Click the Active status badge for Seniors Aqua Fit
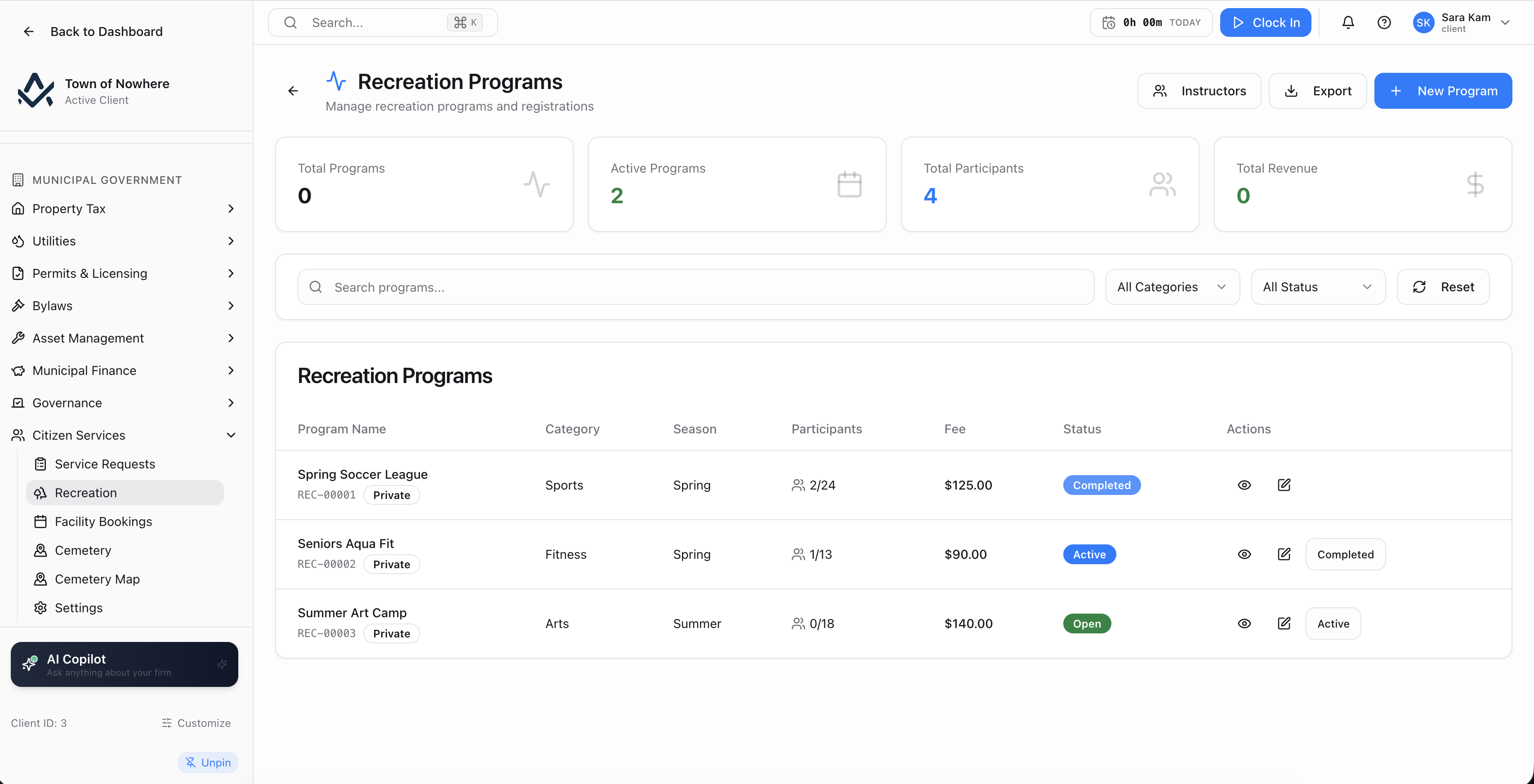 tap(1089, 554)
